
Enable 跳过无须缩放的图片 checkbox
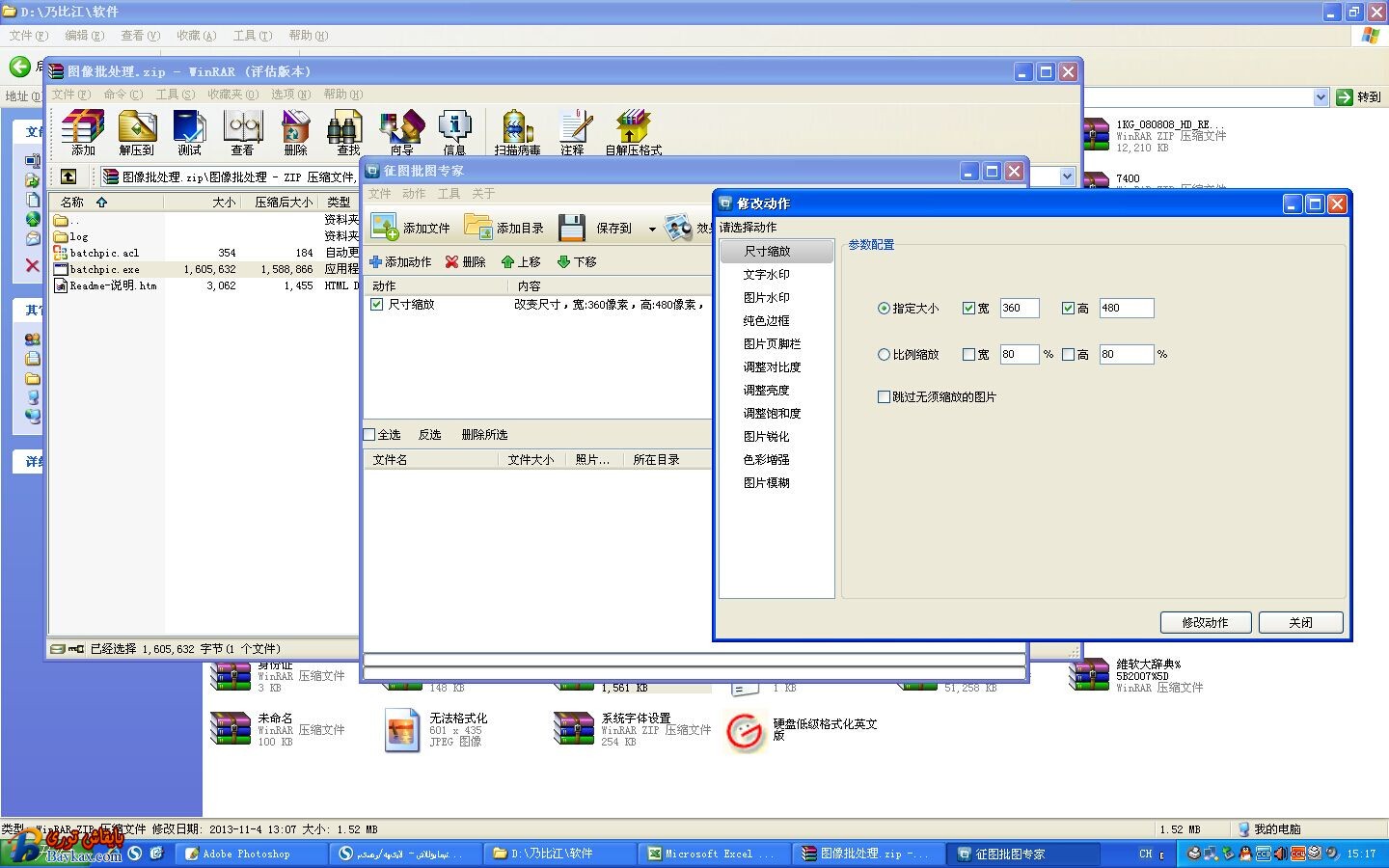[x=884, y=396]
